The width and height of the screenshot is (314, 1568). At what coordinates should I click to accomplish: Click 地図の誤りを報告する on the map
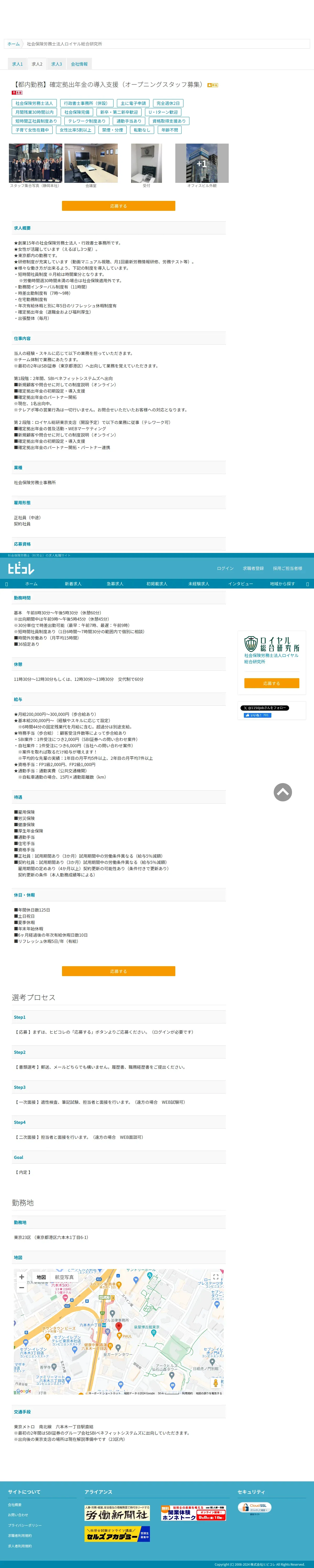pos(209,1393)
